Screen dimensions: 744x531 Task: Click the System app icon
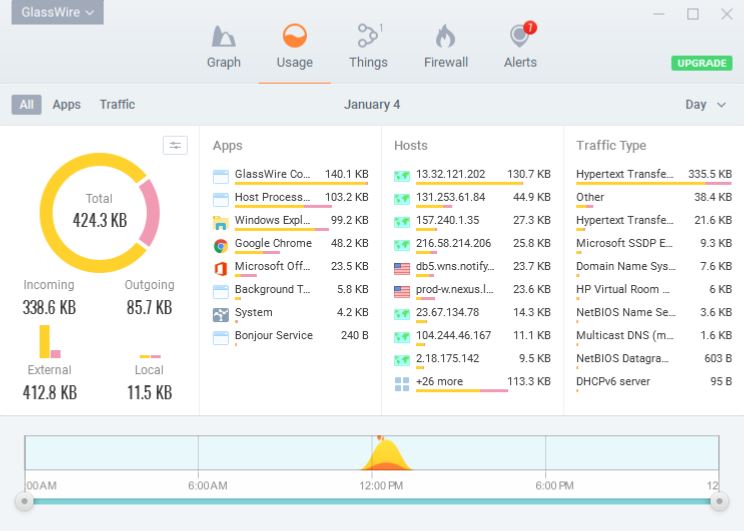click(x=221, y=315)
